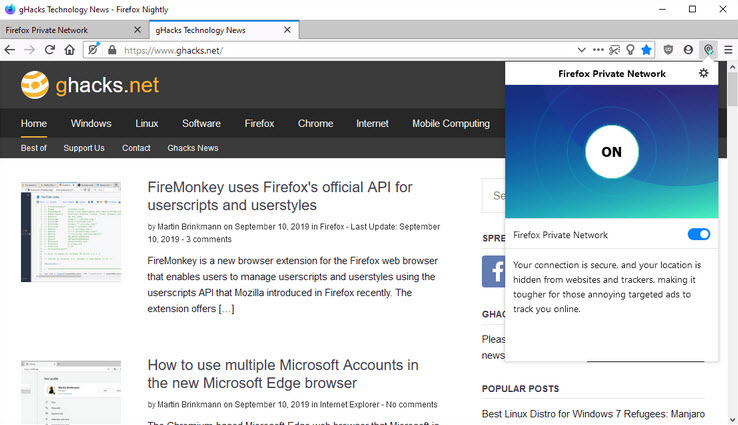Open the uBlock shield extension icon
Image resolution: width=738 pixels, height=425 pixels.
coord(668,50)
